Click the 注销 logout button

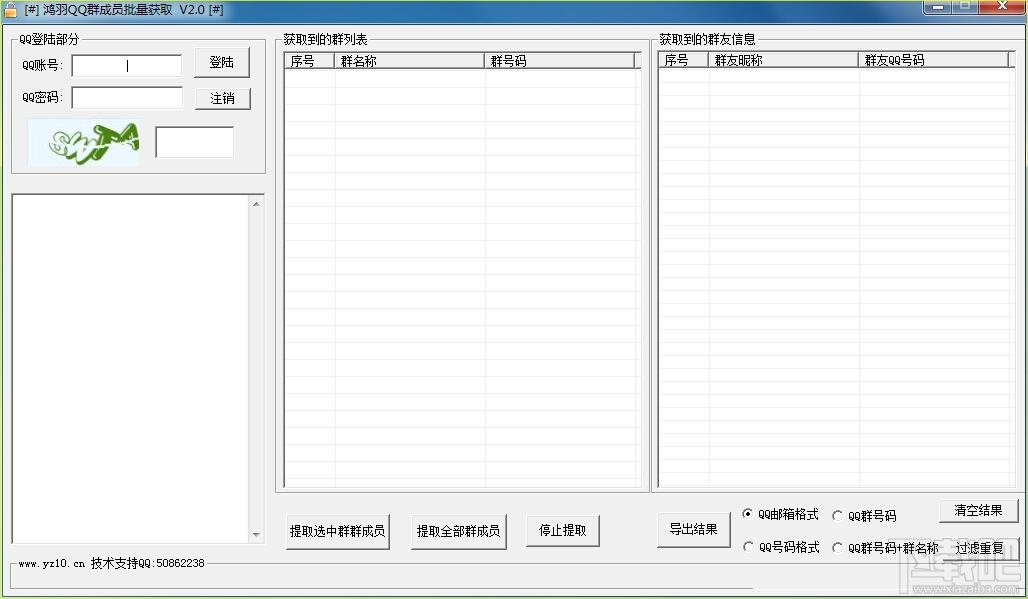click(x=222, y=98)
